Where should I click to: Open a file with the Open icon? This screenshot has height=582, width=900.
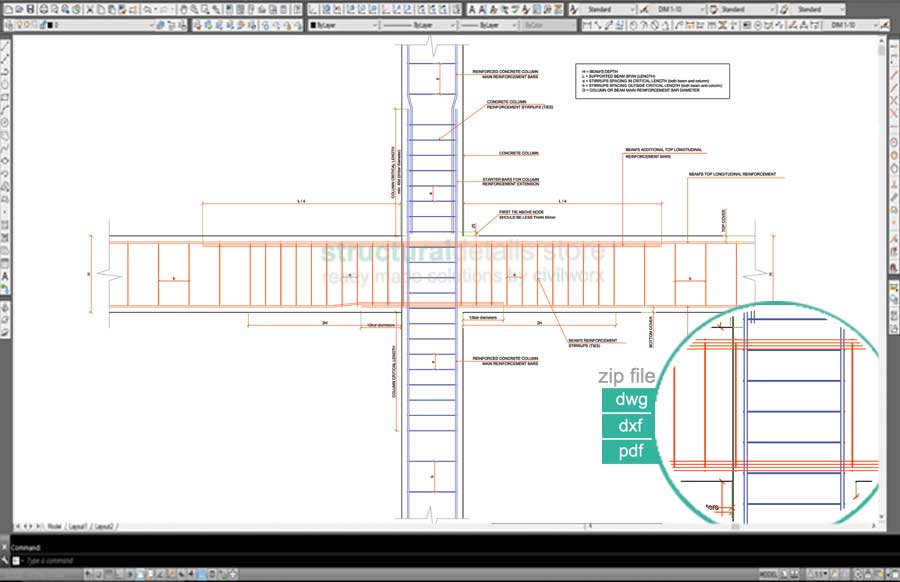(x=19, y=9)
